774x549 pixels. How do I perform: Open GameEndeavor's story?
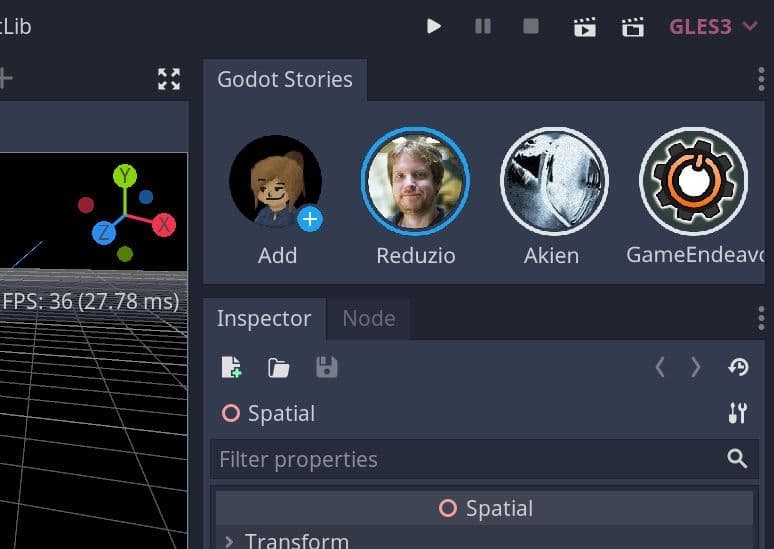pos(694,181)
